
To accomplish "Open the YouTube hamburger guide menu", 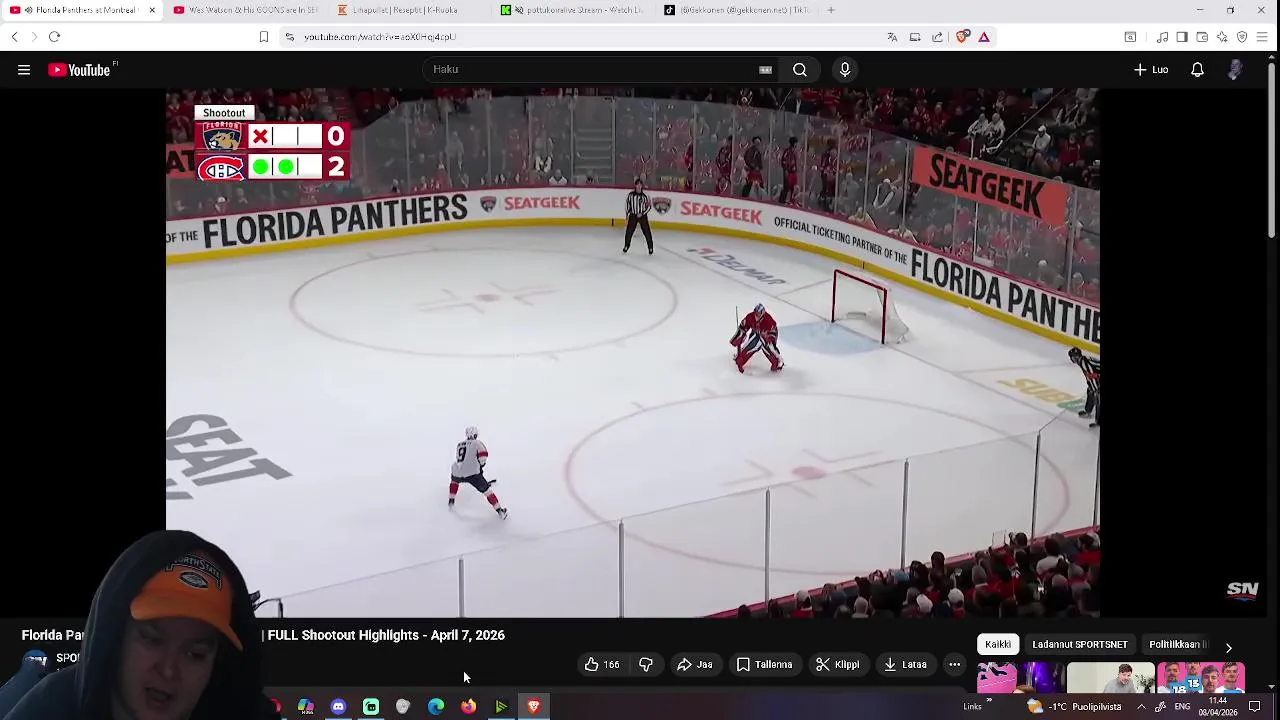I will pyautogui.click(x=24, y=70).
